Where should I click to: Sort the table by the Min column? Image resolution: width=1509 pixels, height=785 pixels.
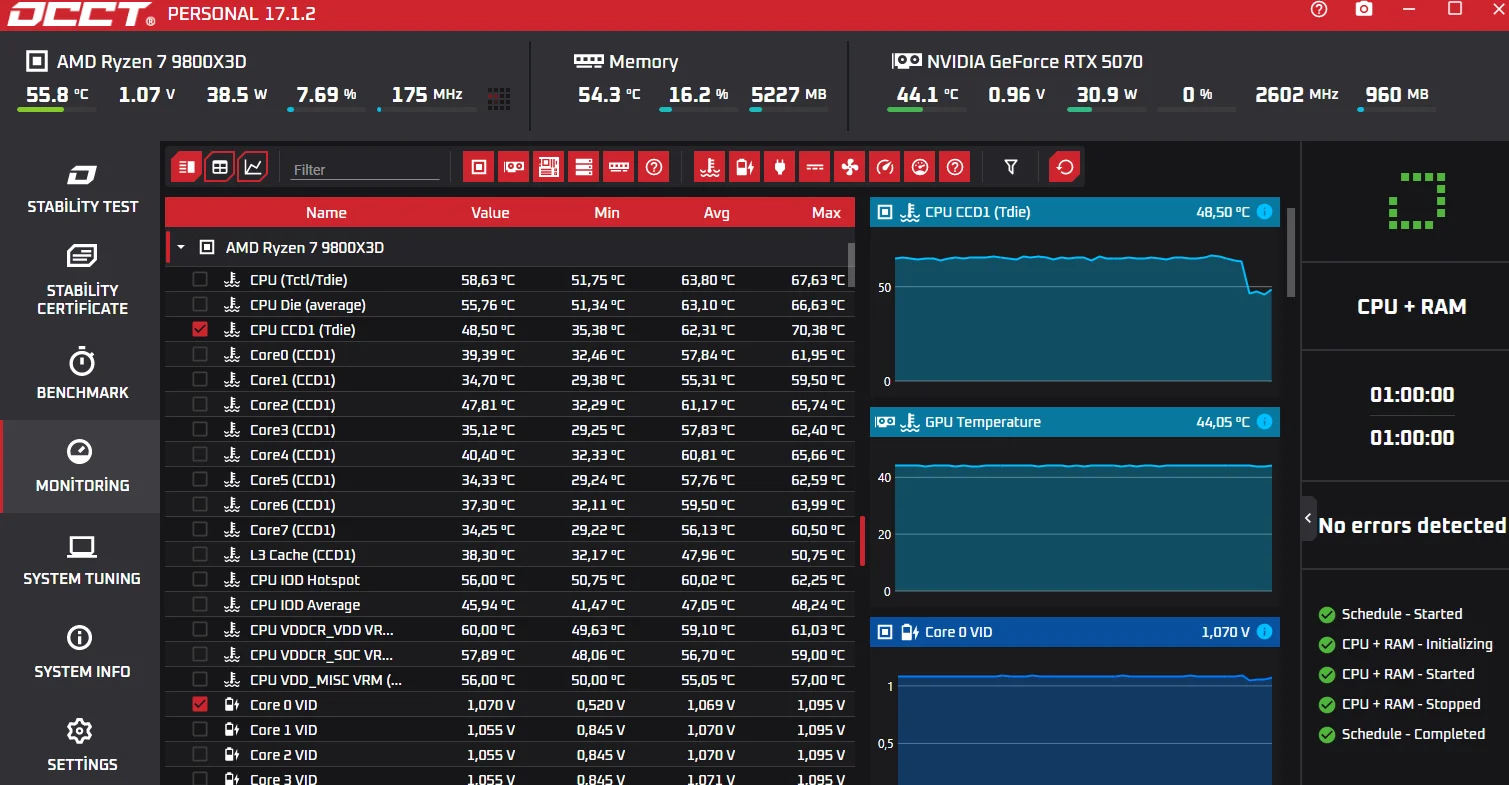point(606,212)
